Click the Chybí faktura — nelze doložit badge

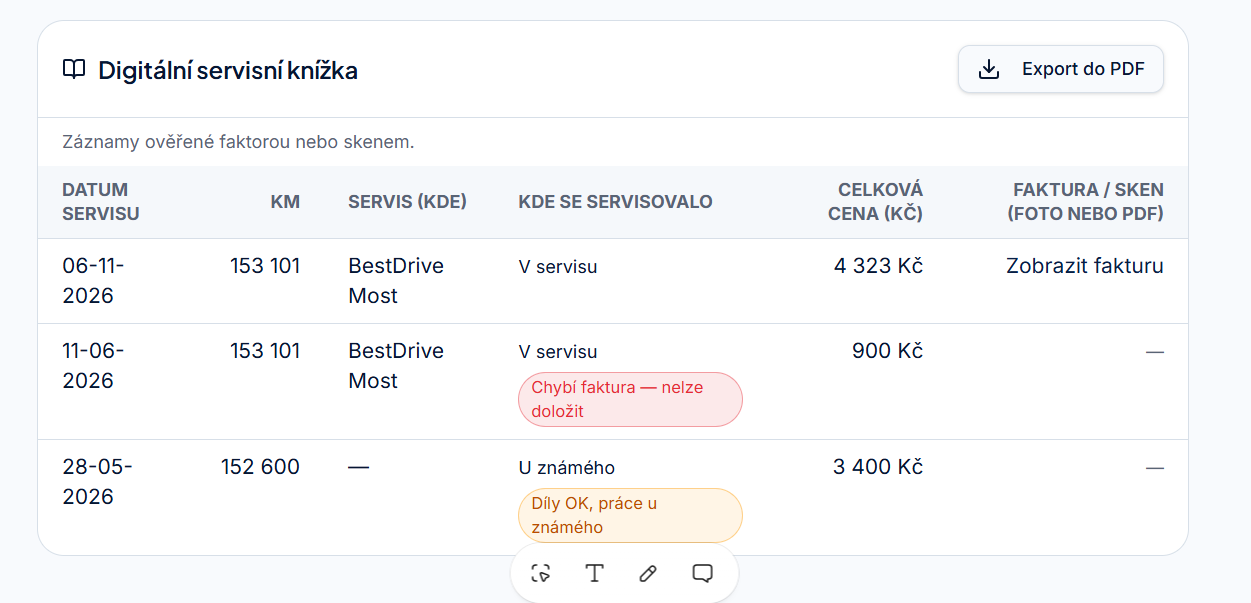tap(630, 400)
